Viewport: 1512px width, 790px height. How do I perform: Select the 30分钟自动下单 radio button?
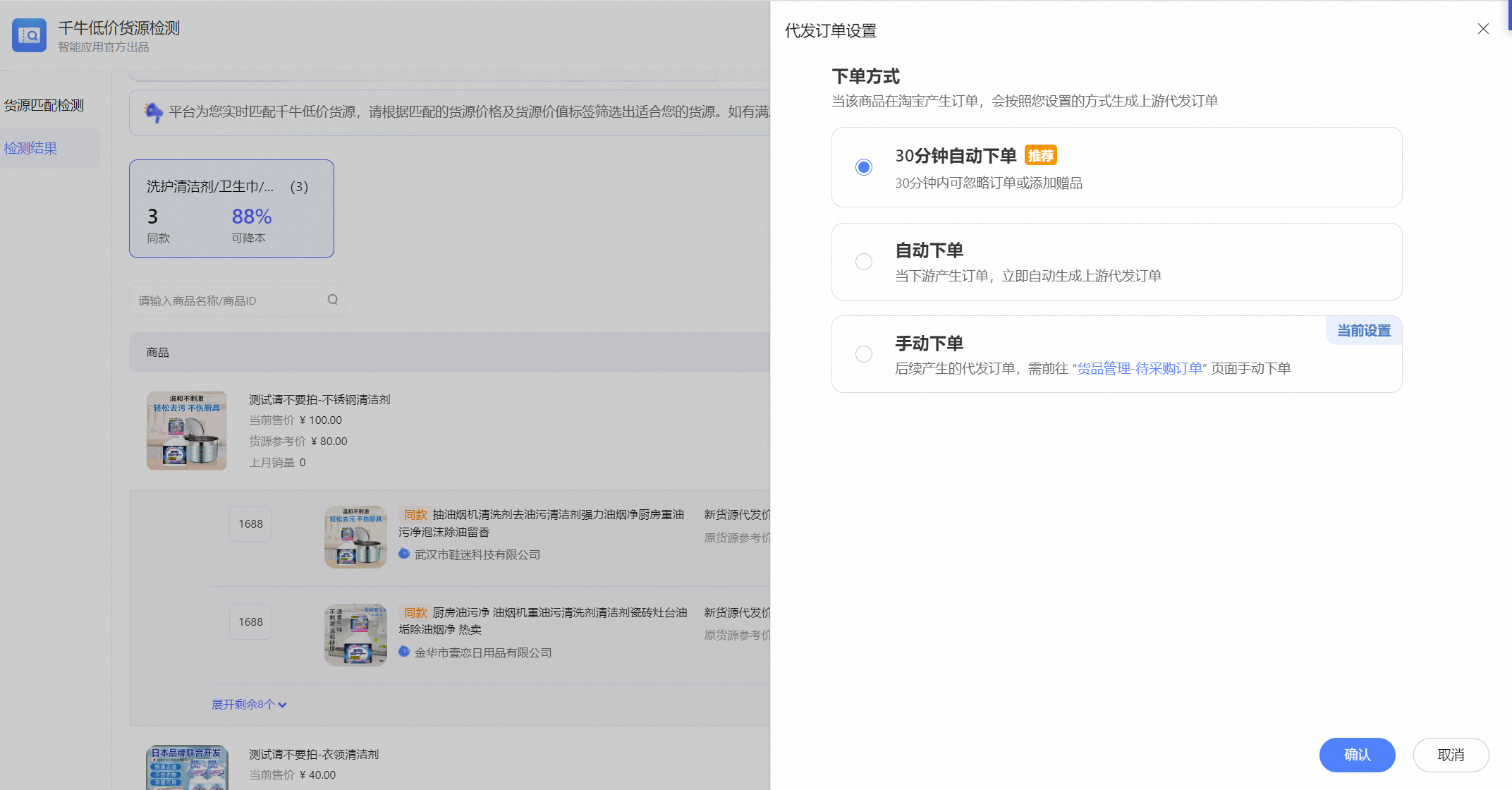tap(863, 167)
